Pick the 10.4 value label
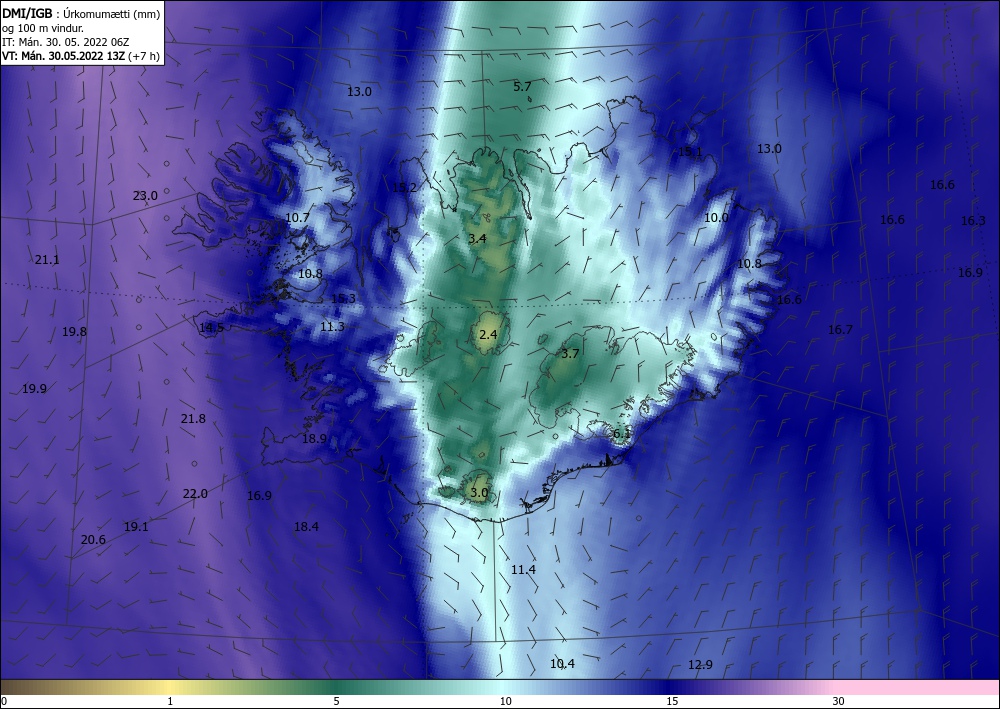Viewport: 1000px width, 709px height. click(x=562, y=664)
